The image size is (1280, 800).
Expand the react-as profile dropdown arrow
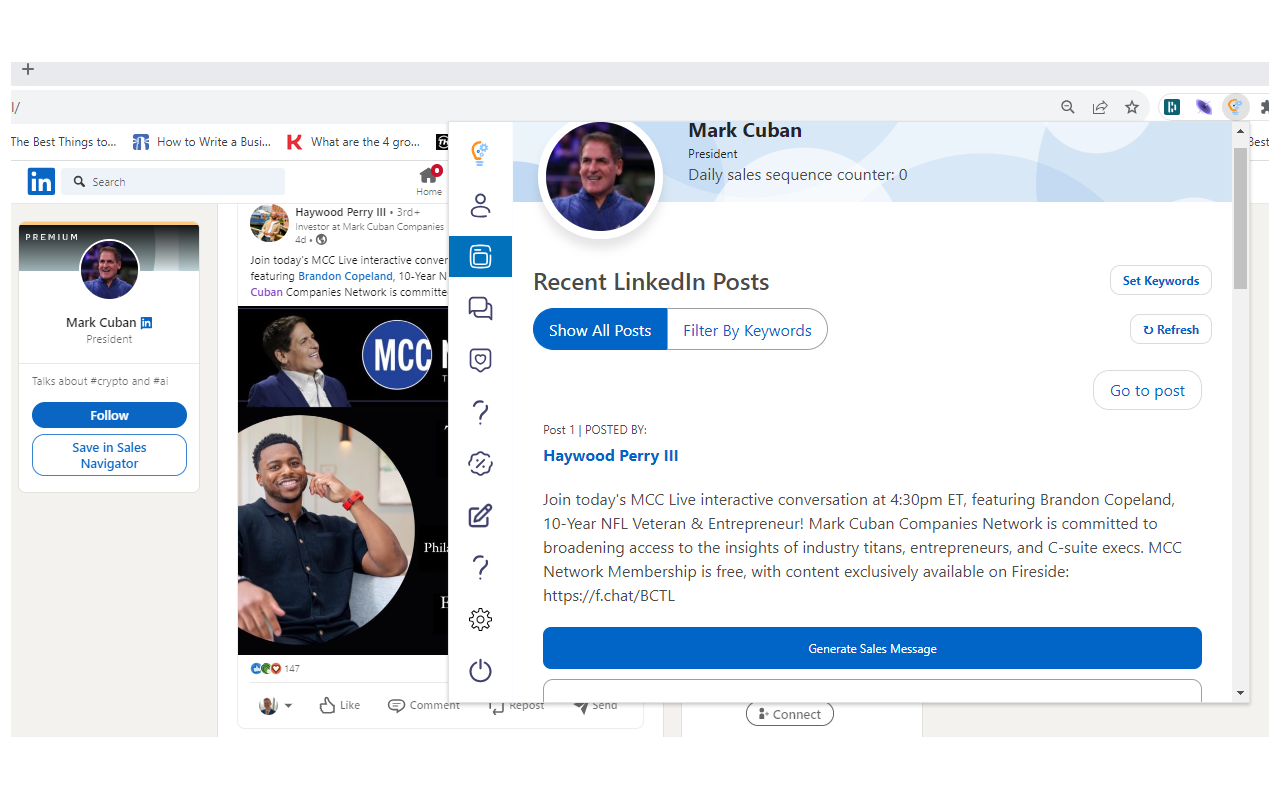(x=288, y=706)
